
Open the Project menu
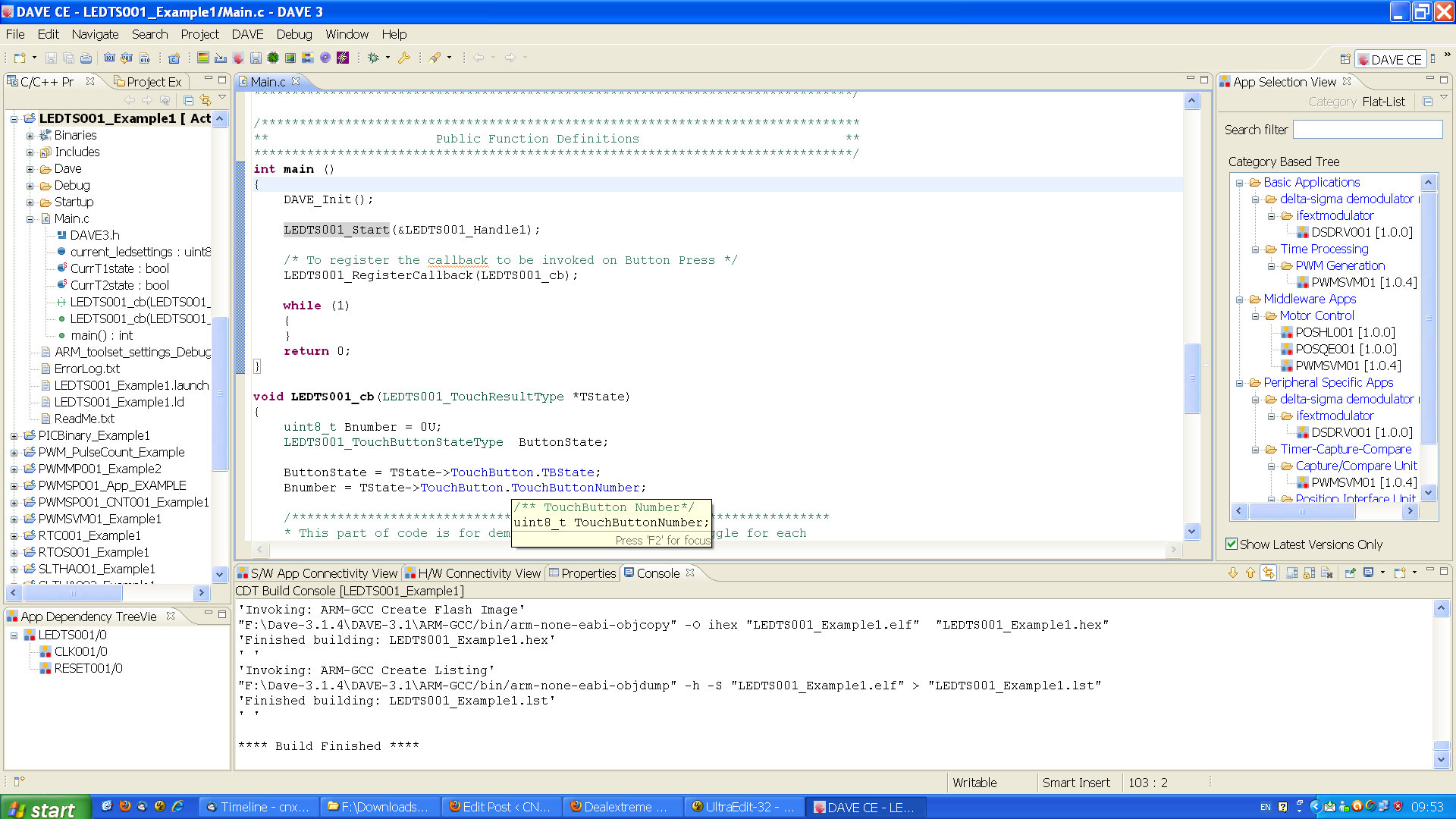pyautogui.click(x=199, y=34)
